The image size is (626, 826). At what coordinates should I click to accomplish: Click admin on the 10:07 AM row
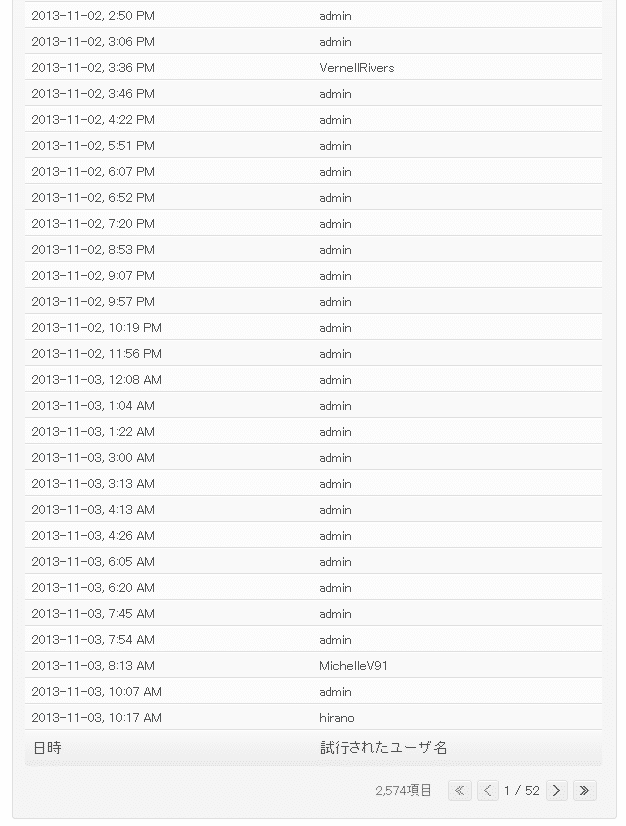(335, 692)
